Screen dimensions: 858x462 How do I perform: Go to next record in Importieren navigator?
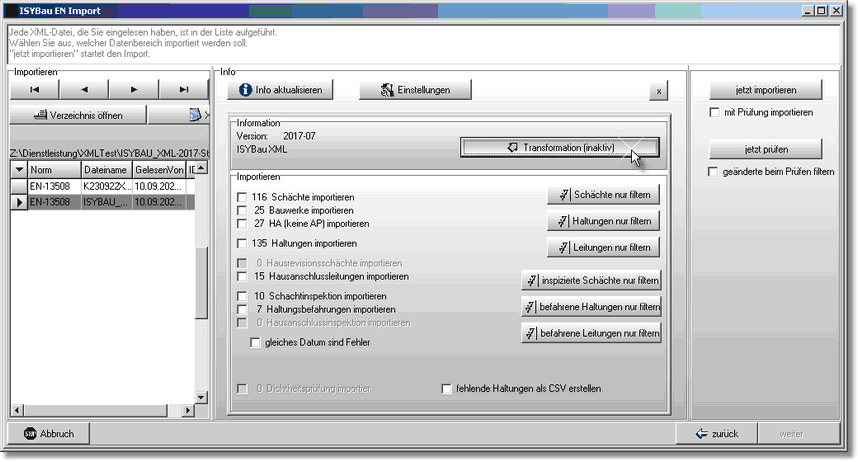(134, 89)
